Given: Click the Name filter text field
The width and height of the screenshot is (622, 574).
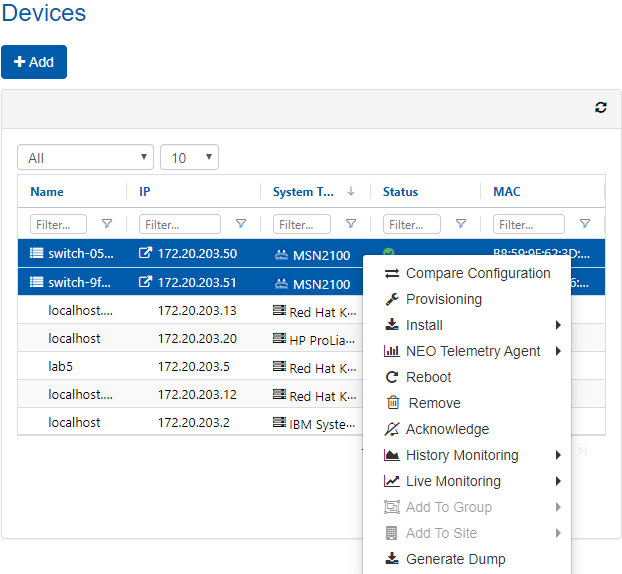Looking at the screenshot, I should [x=58, y=224].
